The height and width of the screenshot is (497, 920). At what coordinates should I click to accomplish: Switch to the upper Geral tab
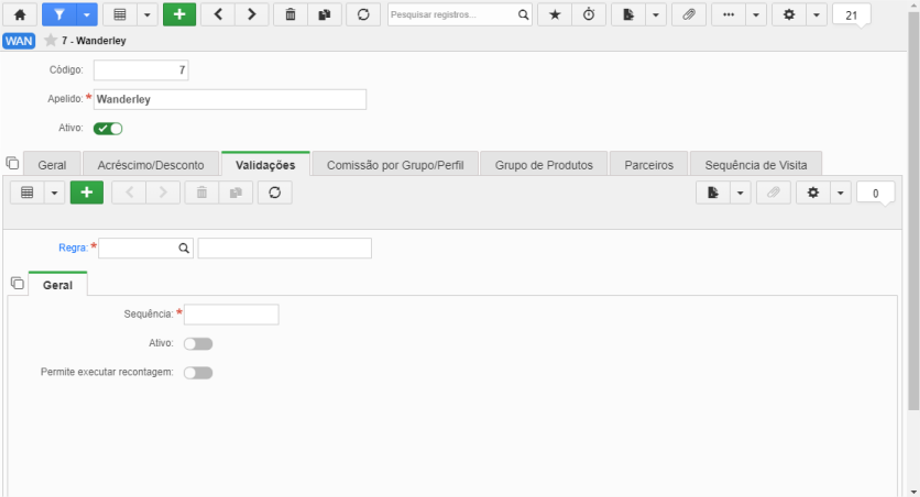tap(52, 165)
